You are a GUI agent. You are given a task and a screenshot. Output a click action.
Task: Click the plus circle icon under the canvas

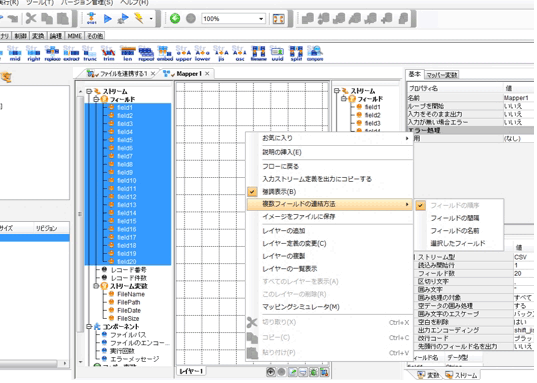point(271,372)
